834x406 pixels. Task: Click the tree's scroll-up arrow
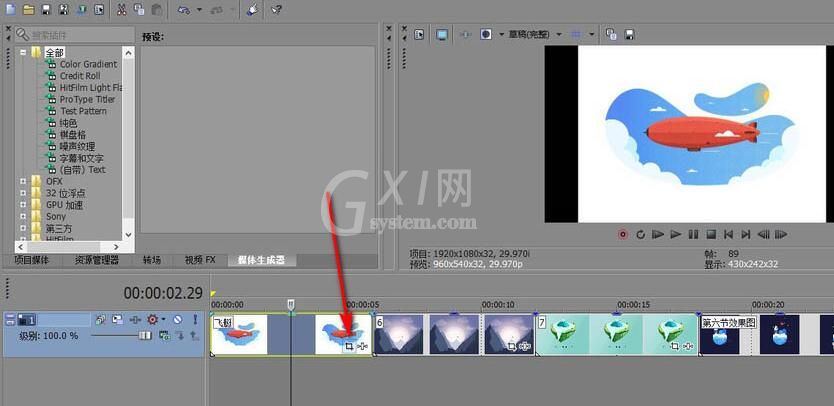pos(128,53)
